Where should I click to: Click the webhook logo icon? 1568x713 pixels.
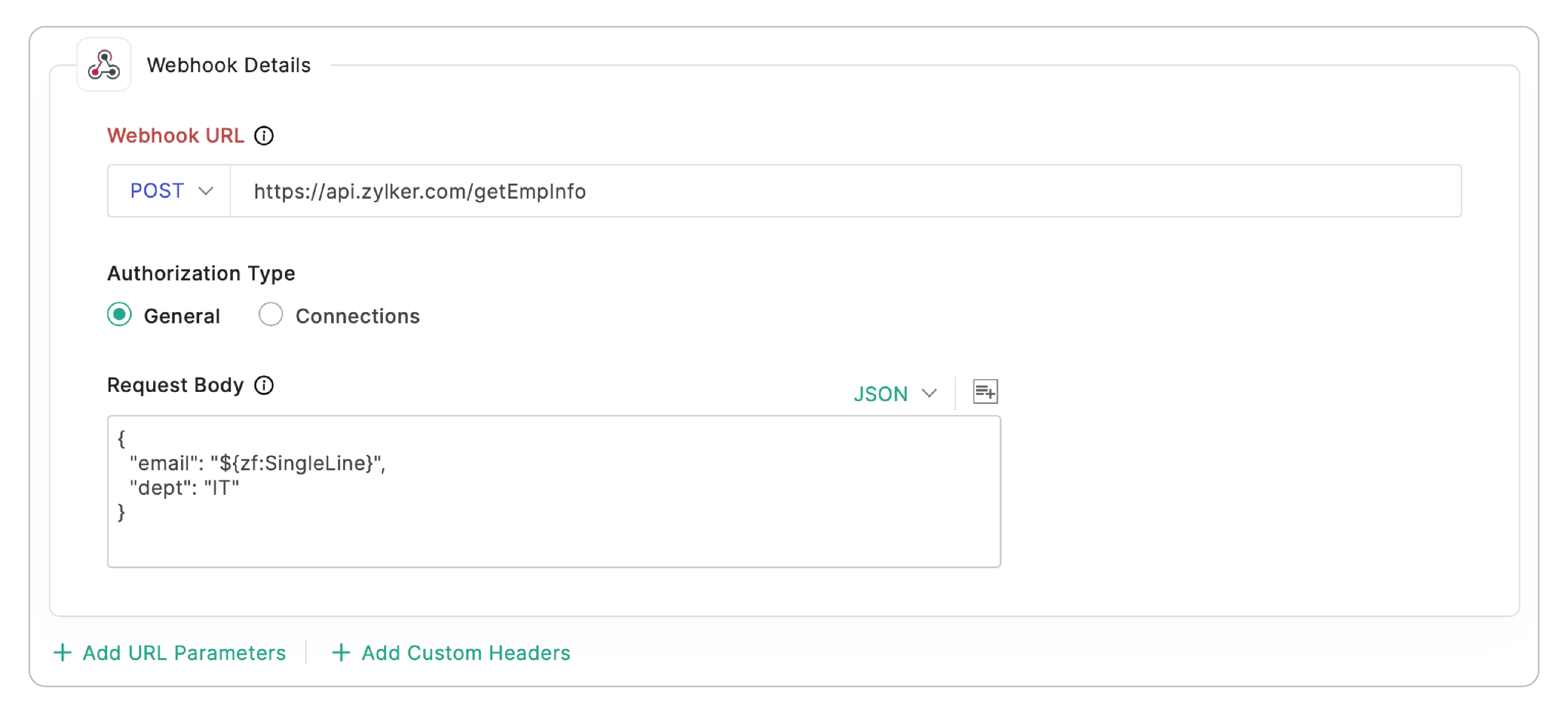[104, 65]
